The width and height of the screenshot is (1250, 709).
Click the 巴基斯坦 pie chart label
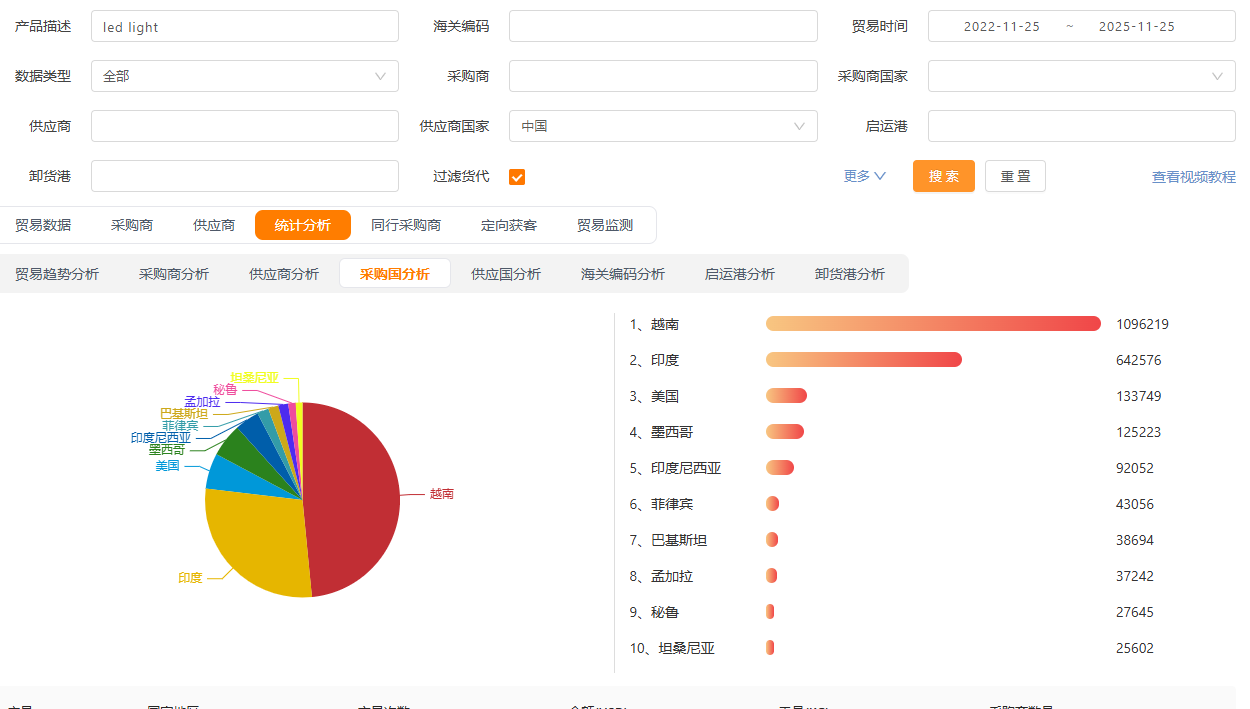click(184, 413)
